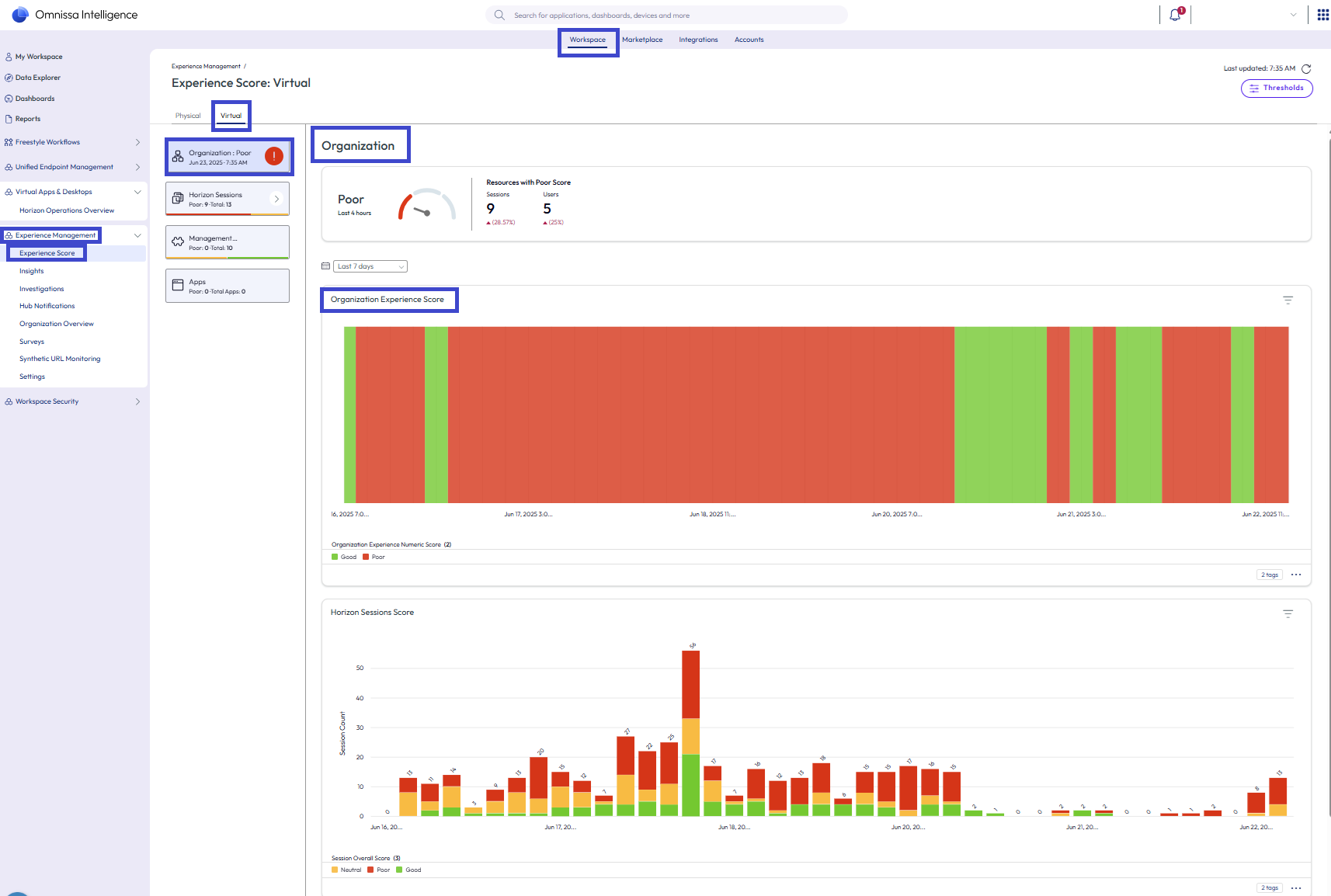Screen dimensions: 1331x896
Task: Click the Unified Endpoint Management icon
Action: click(9, 167)
